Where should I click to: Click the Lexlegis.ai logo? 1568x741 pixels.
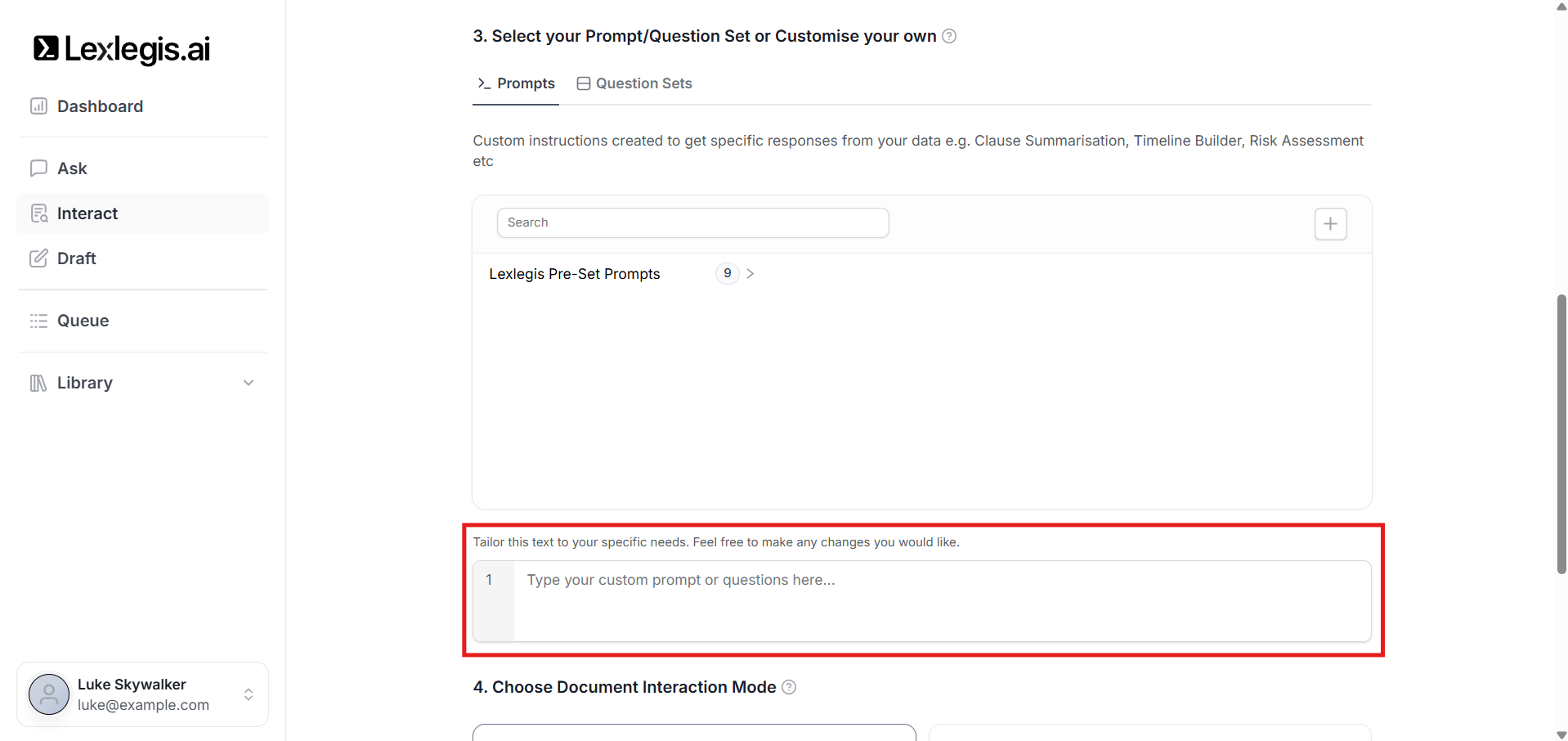tap(121, 49)
